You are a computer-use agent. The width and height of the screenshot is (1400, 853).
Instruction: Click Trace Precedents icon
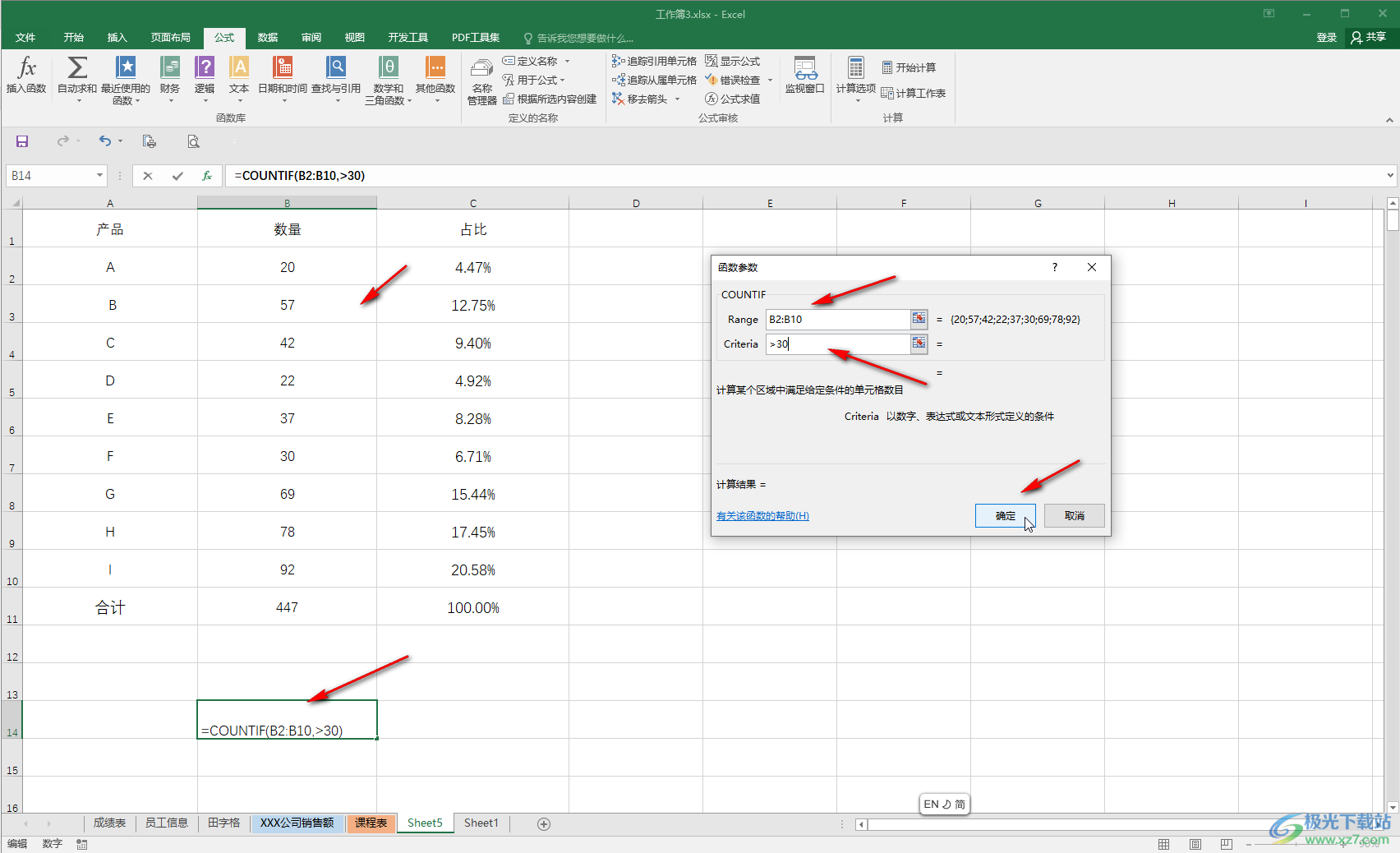[619, 61]
